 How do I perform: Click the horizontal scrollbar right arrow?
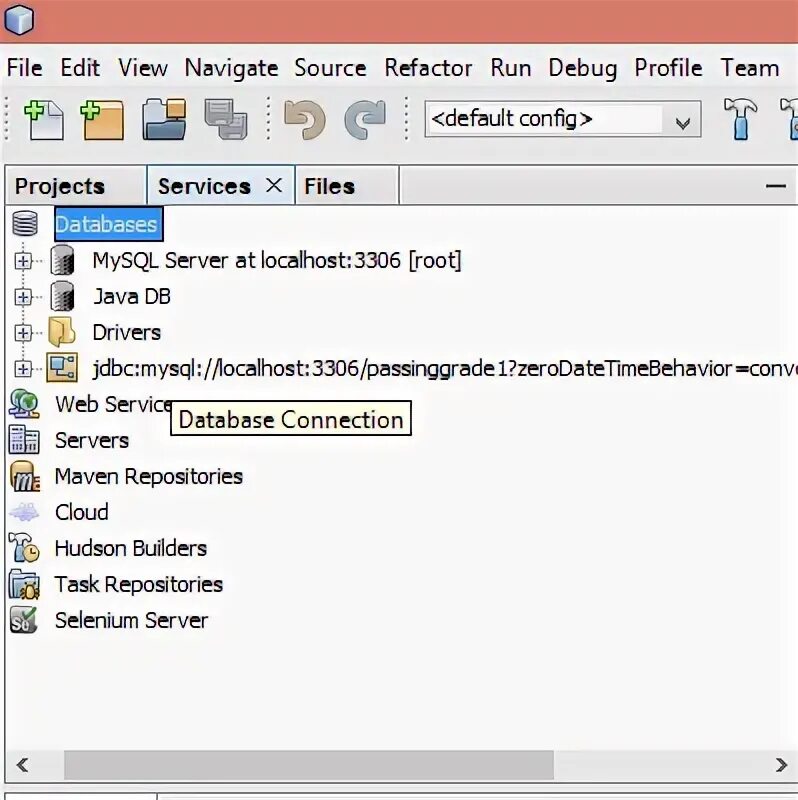click(x=781, y=765)
